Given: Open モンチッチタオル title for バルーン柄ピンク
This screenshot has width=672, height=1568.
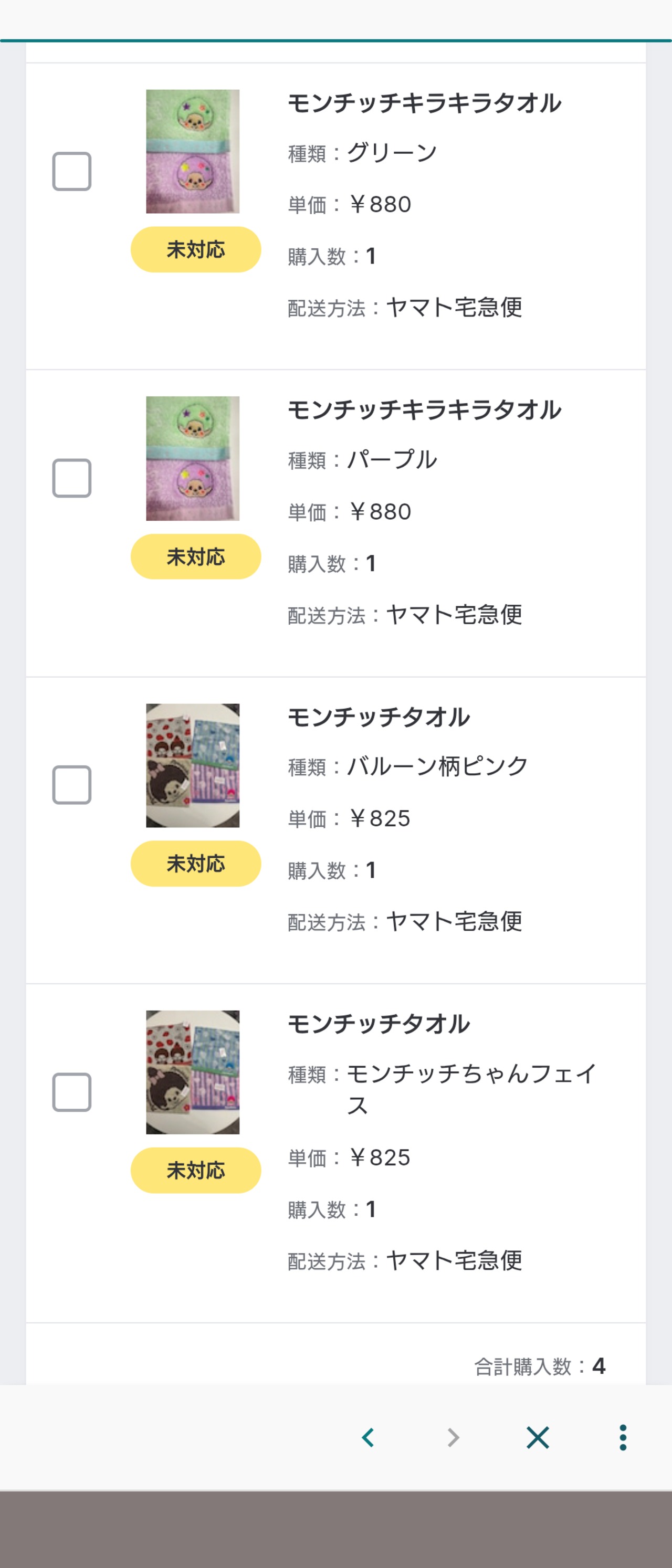Looking at the screenshot, I should pyautogui.click(x=379, y=717).
